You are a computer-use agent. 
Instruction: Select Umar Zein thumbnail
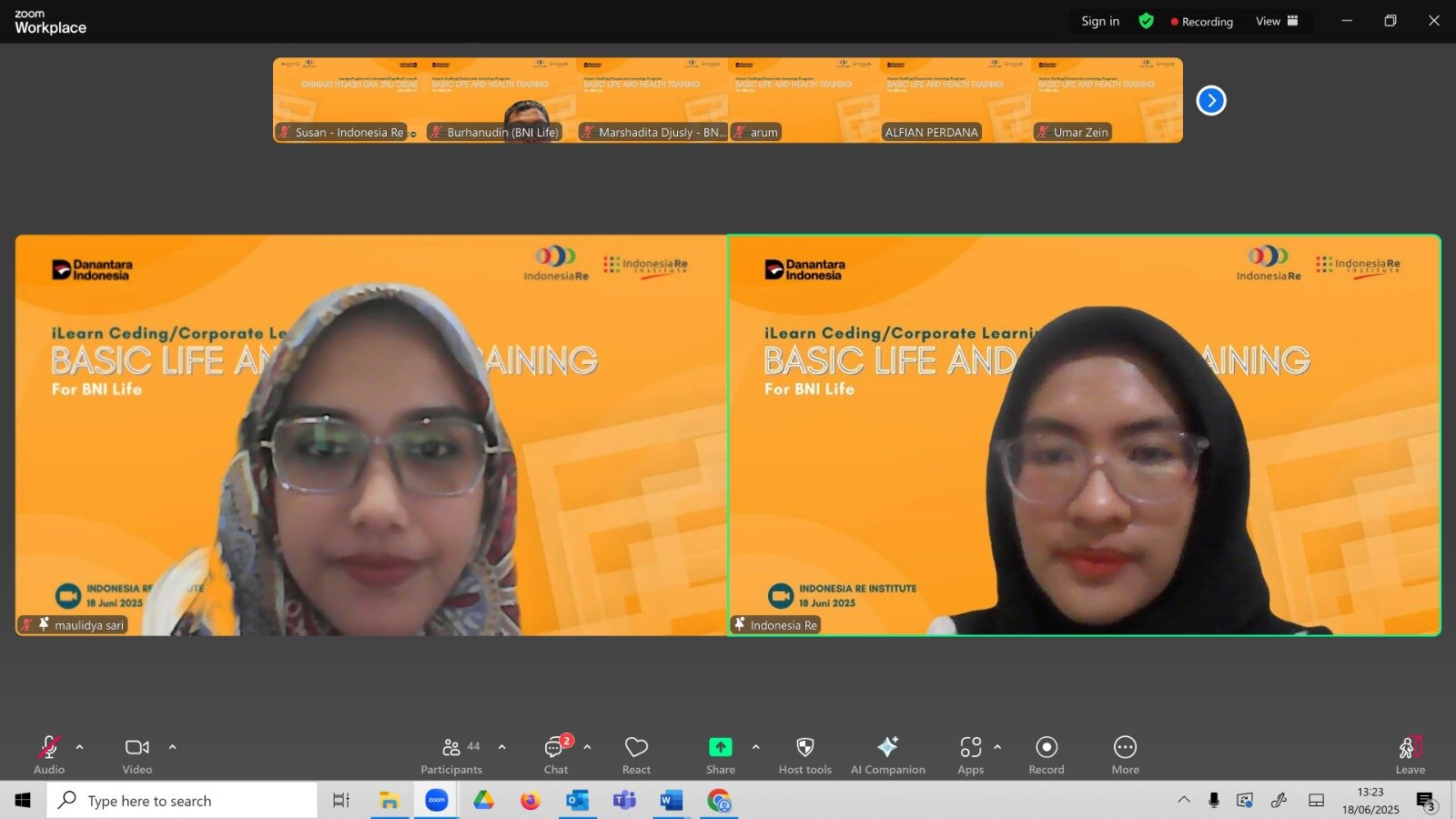pos(1107,100)
